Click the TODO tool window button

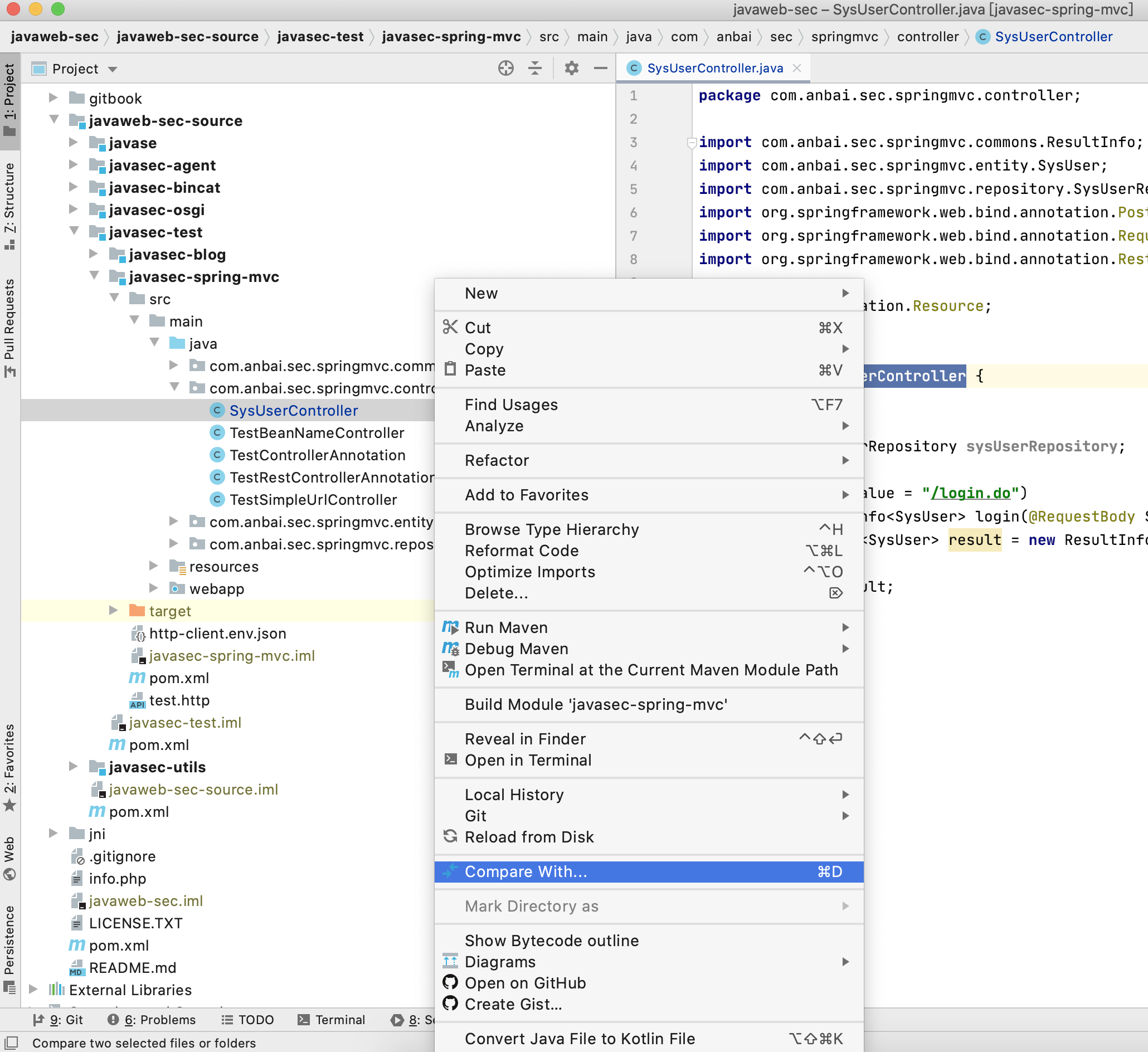[247, 1020]
